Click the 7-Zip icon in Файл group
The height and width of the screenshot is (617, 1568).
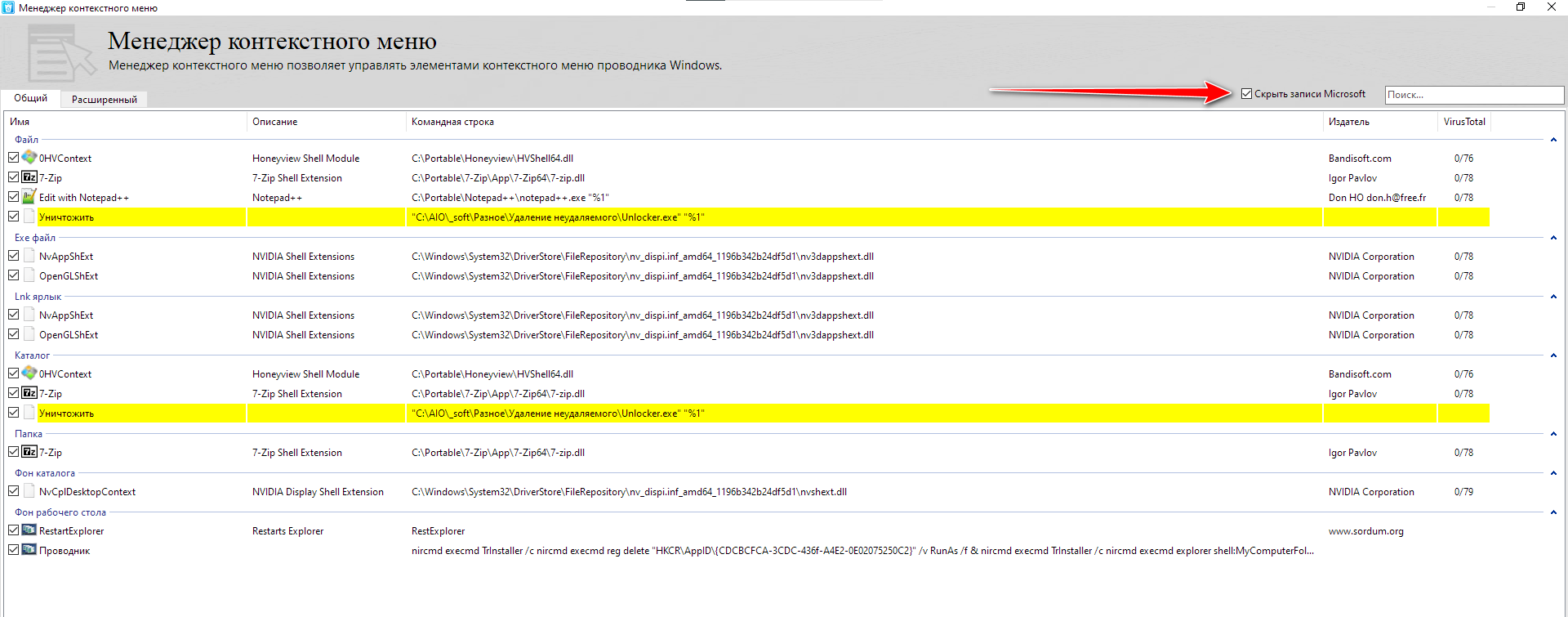point(29,177)
